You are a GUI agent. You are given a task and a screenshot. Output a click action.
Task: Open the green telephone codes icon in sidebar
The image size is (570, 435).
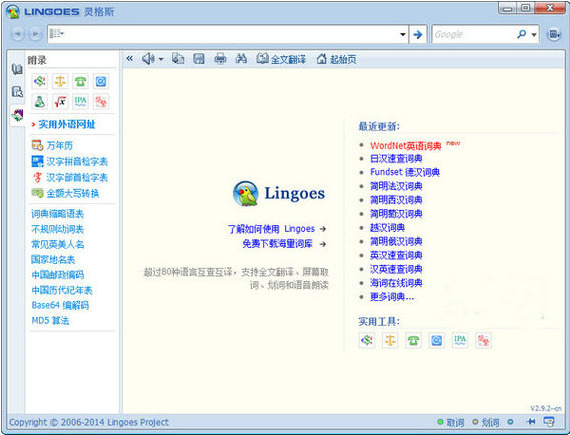(80, 81)
